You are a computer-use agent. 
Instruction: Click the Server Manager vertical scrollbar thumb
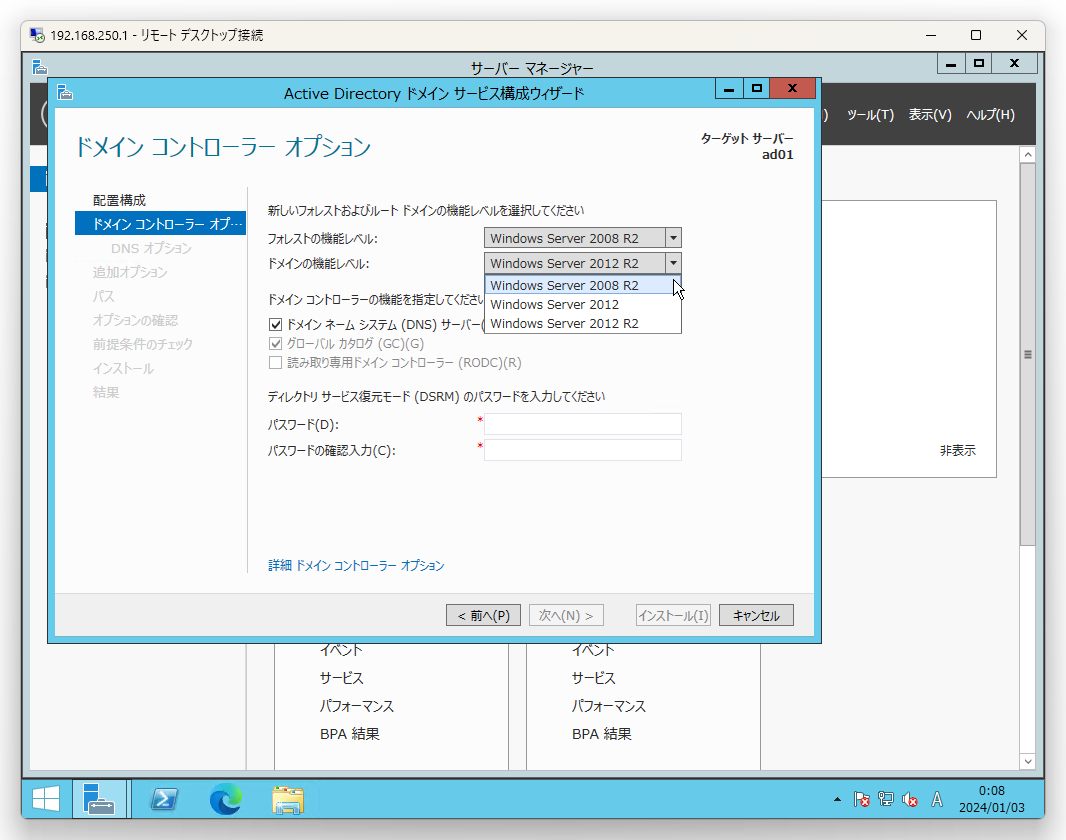(x=1028, y=354)
